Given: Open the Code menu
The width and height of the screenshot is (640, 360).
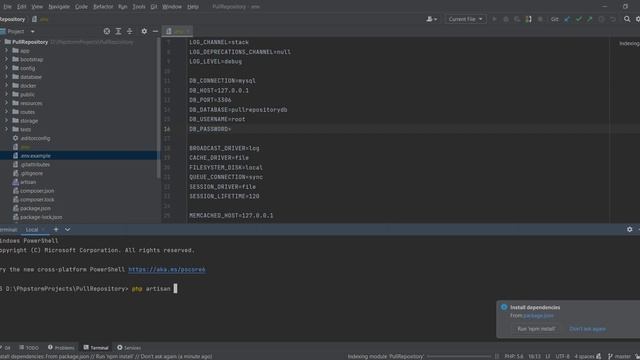Looking at the screenshot, I should pyautogui.click(x=81, y=7).
